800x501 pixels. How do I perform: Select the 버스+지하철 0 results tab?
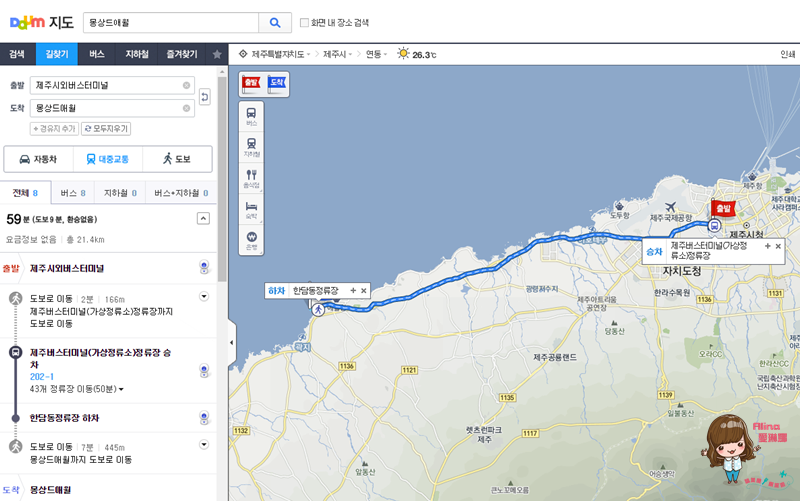pyautogui.click(x=181, y=193)
